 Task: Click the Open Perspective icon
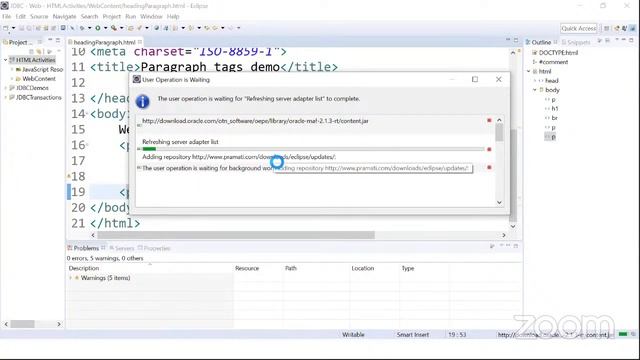coord(607,28)
